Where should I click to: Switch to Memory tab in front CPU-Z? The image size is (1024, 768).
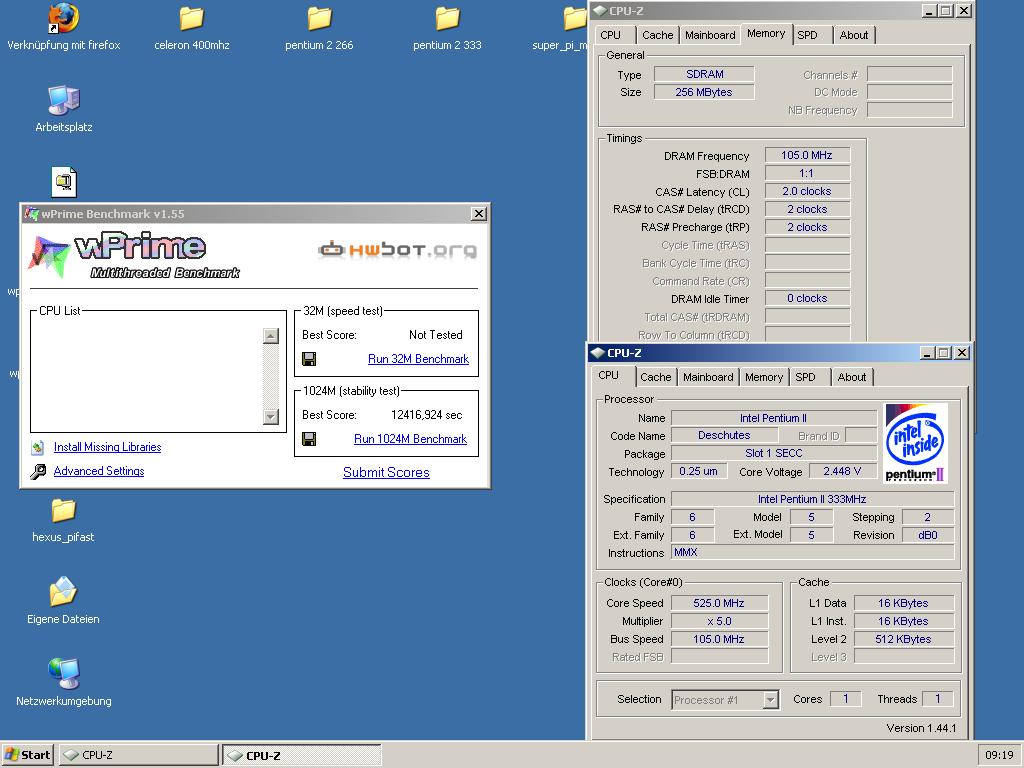pyautogui.click(x=763, y=377)
